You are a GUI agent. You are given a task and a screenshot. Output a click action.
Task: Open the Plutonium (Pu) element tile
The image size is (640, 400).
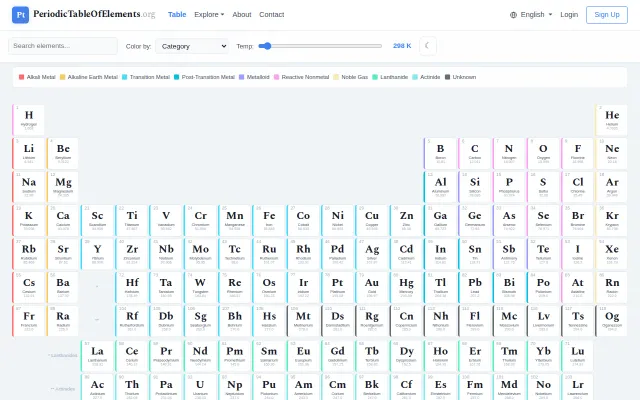(x=269, y=387)
